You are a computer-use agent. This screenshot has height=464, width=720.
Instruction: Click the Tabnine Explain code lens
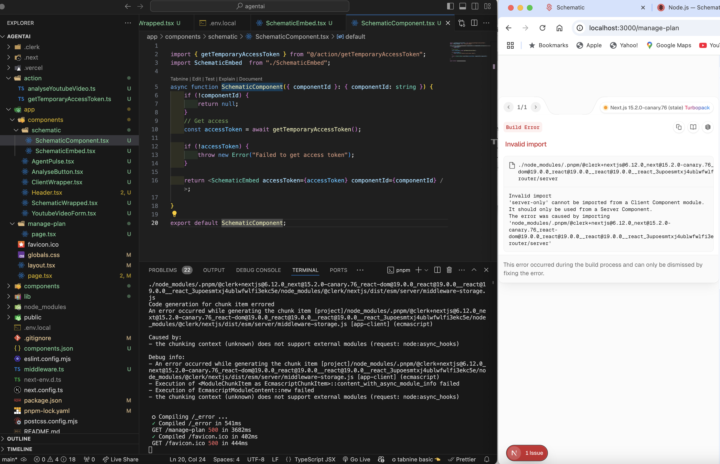(x=226, y=79)
